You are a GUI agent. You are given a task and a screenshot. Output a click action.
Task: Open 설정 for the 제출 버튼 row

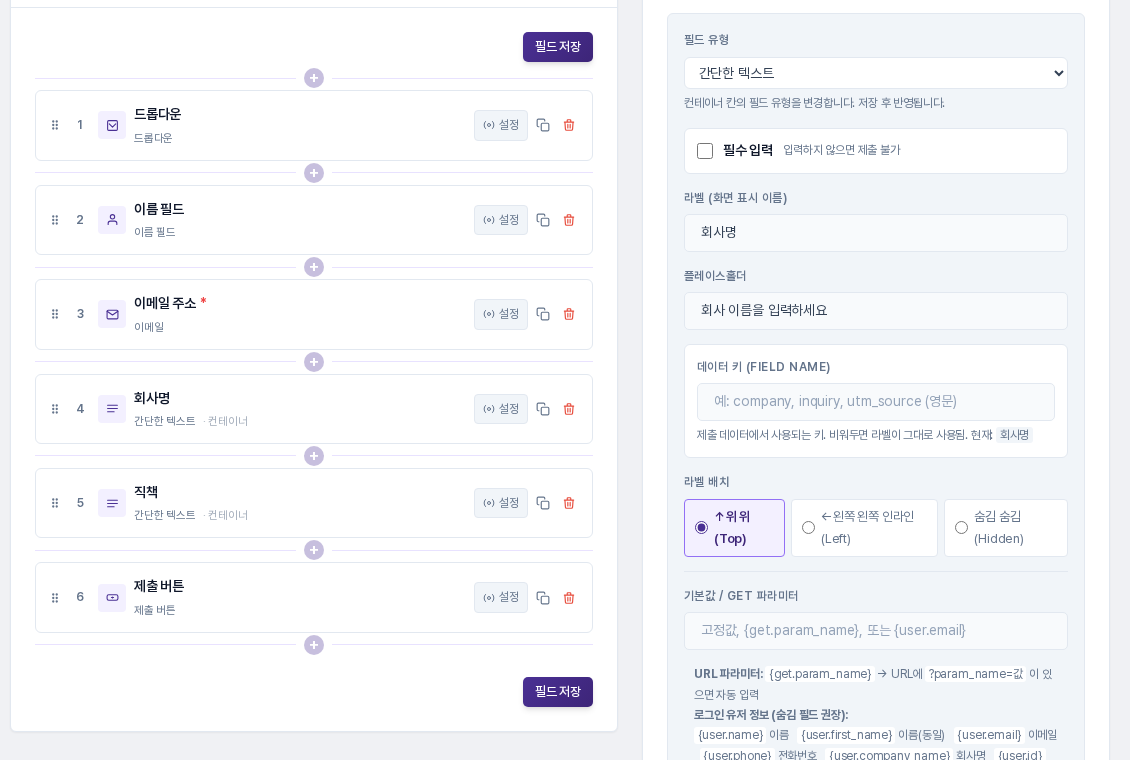501,598
